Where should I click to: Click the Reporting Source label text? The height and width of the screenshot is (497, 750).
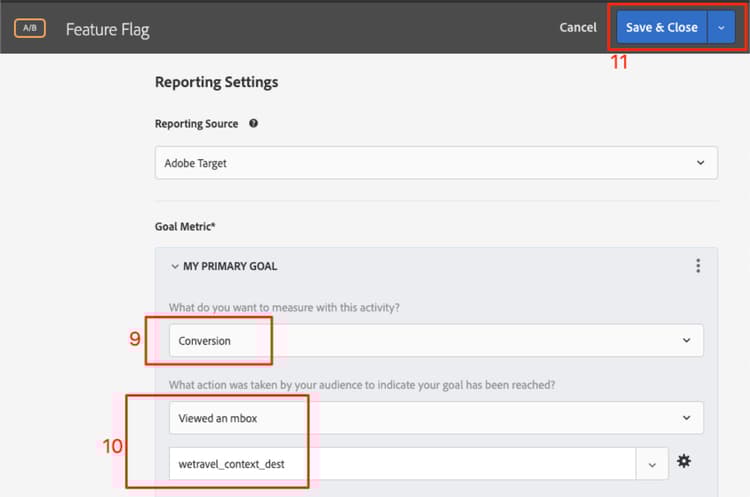pyautogui.click(x=196, y=124)
